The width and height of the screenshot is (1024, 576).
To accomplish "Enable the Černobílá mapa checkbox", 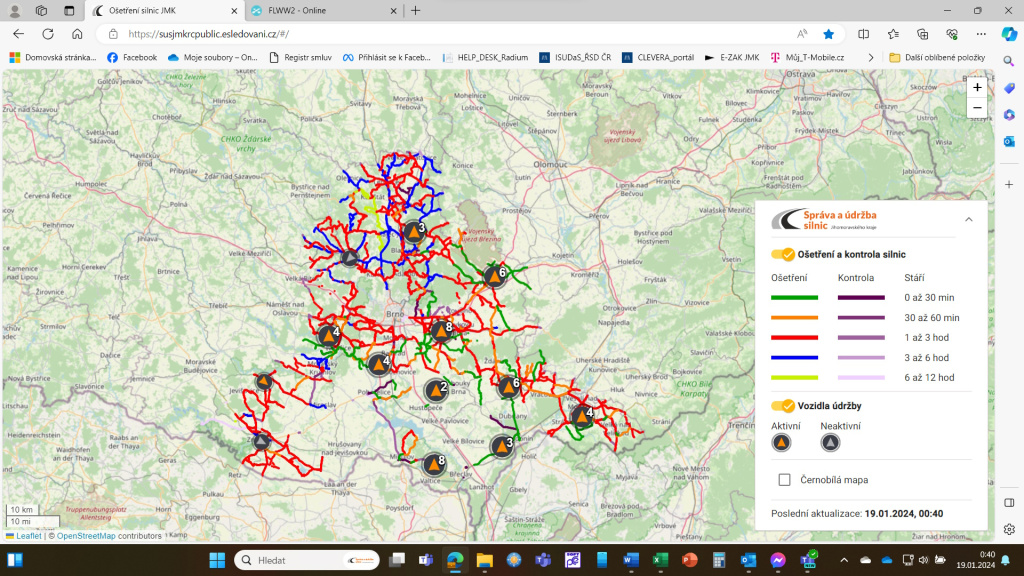I will coord(785,480).
